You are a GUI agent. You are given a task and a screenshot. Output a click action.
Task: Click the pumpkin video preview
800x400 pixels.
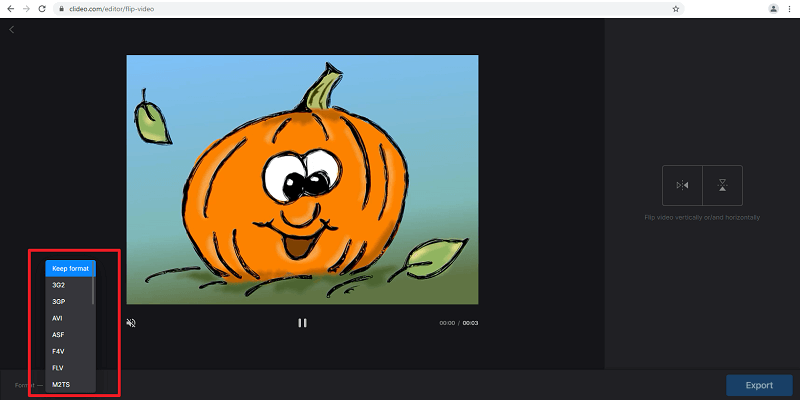tap(303, 180)
